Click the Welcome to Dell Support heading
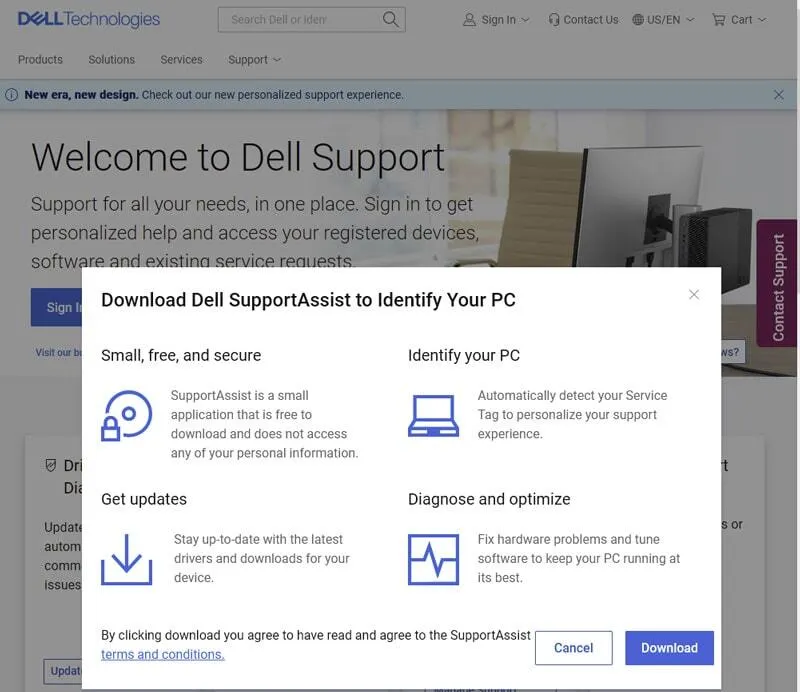 [x=238, y=157]
